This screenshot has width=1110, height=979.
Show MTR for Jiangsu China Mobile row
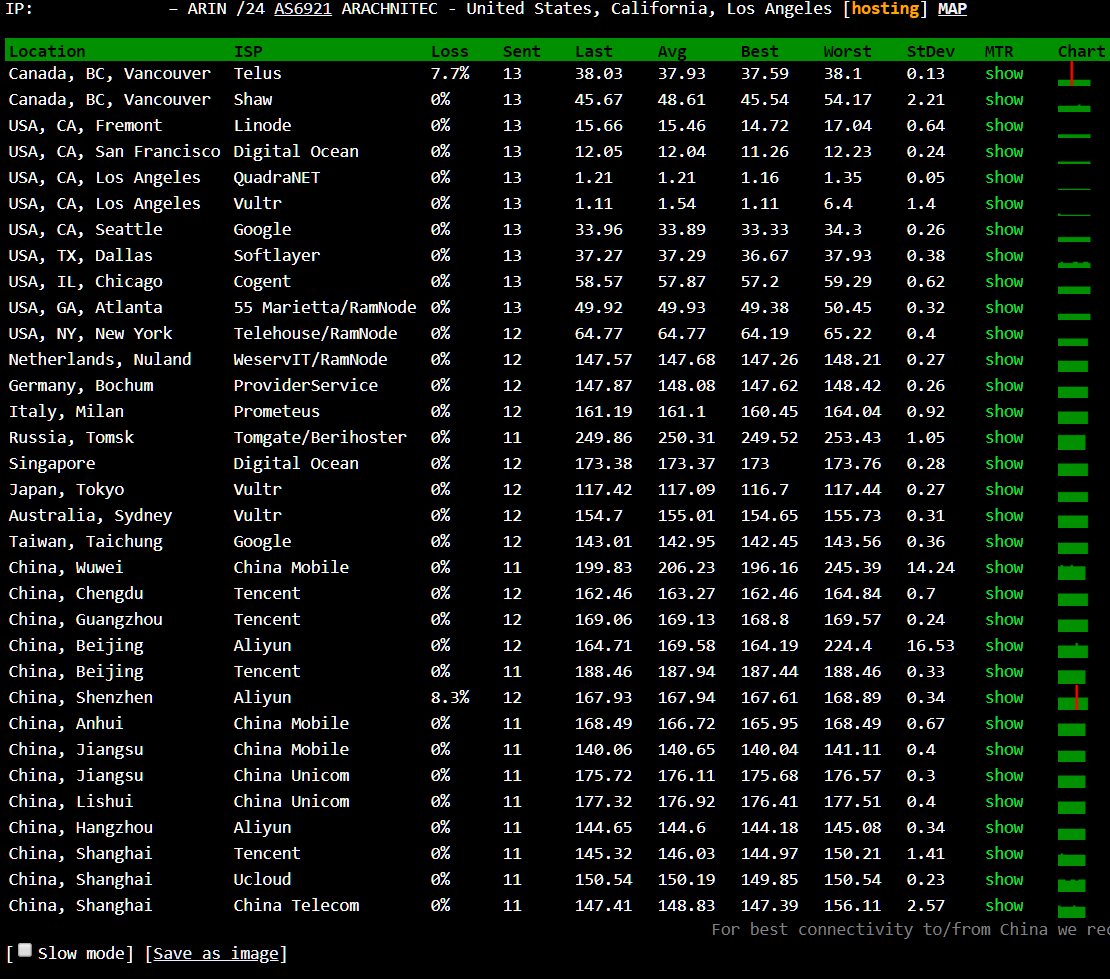(x=1004, y=750)
